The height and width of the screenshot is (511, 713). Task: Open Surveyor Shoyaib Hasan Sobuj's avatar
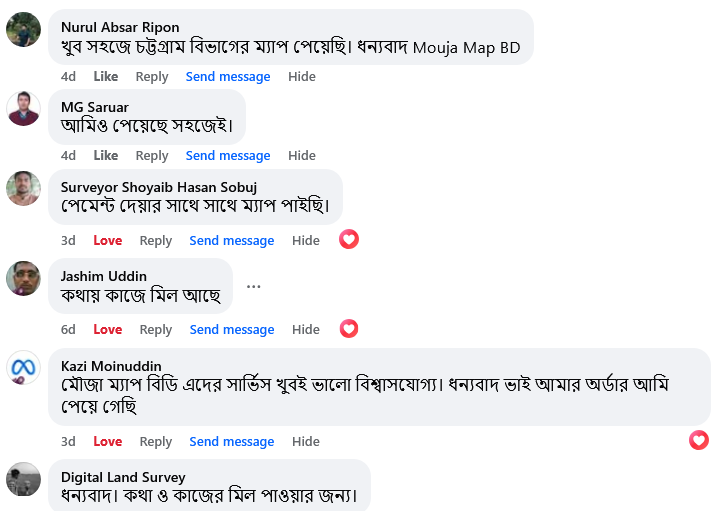point(23,188)
